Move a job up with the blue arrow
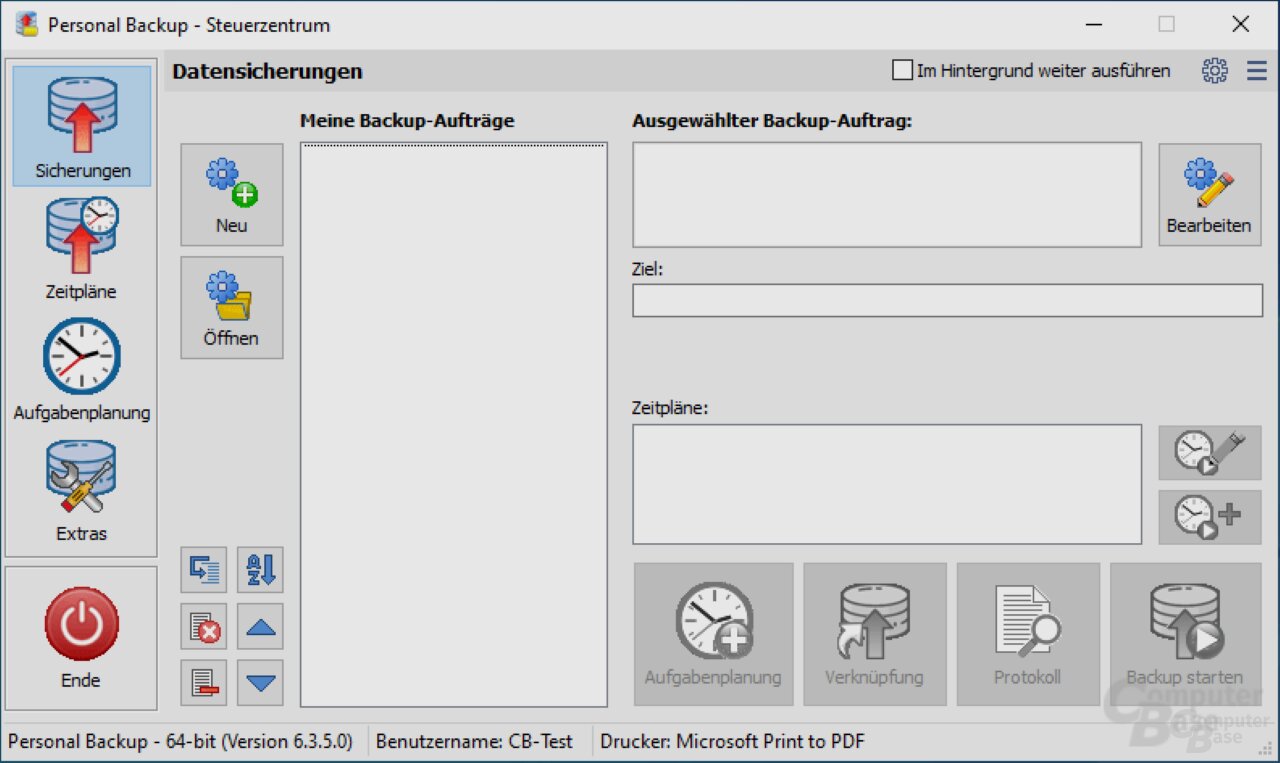This screenshot has height=763, width=1280. coord(259,626)
